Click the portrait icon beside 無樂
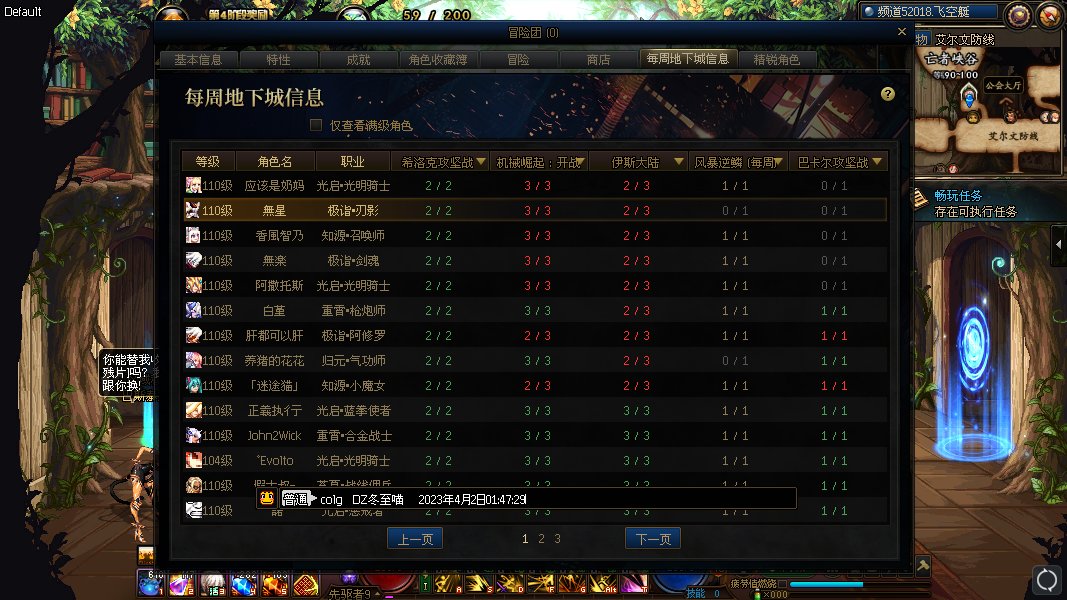1067x600 pixels. (x=193, y=260)
